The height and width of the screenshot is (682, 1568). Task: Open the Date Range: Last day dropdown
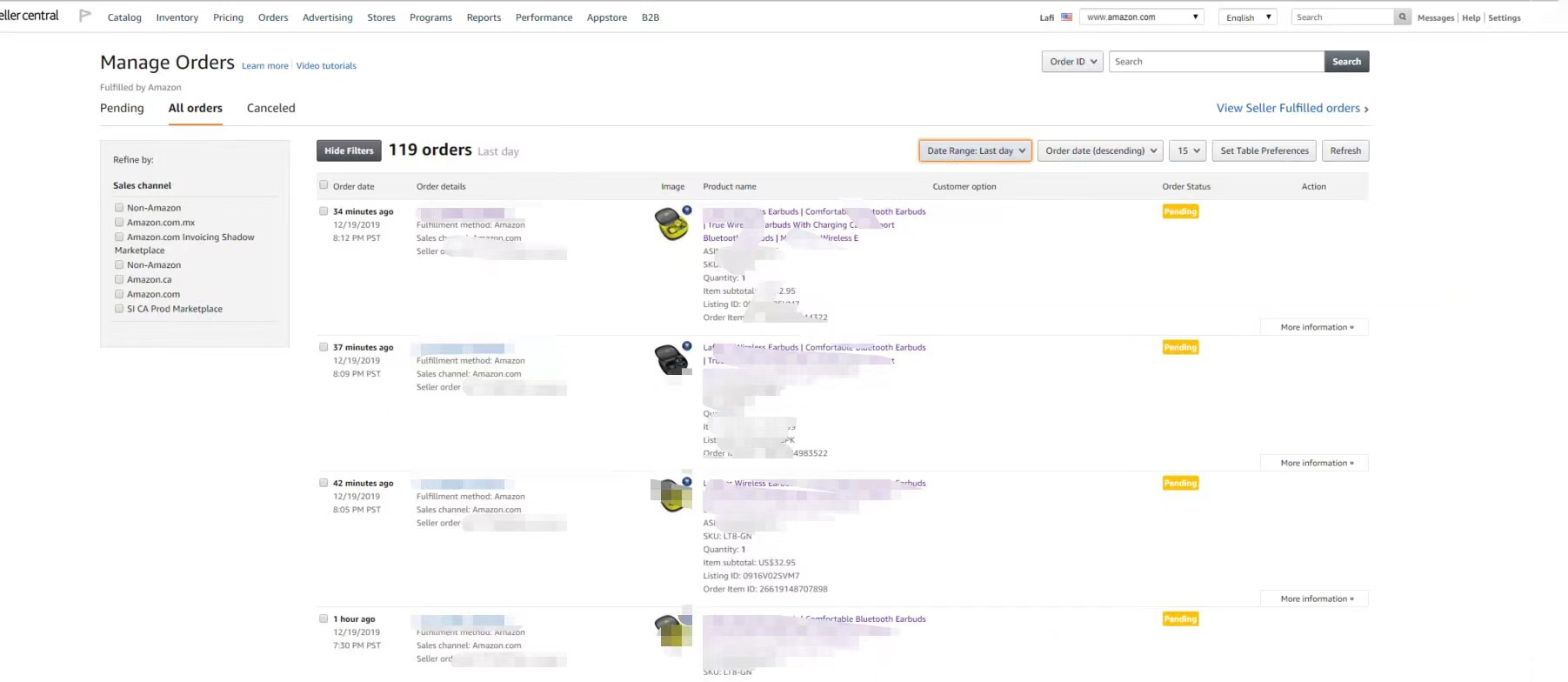click(975, 150)
